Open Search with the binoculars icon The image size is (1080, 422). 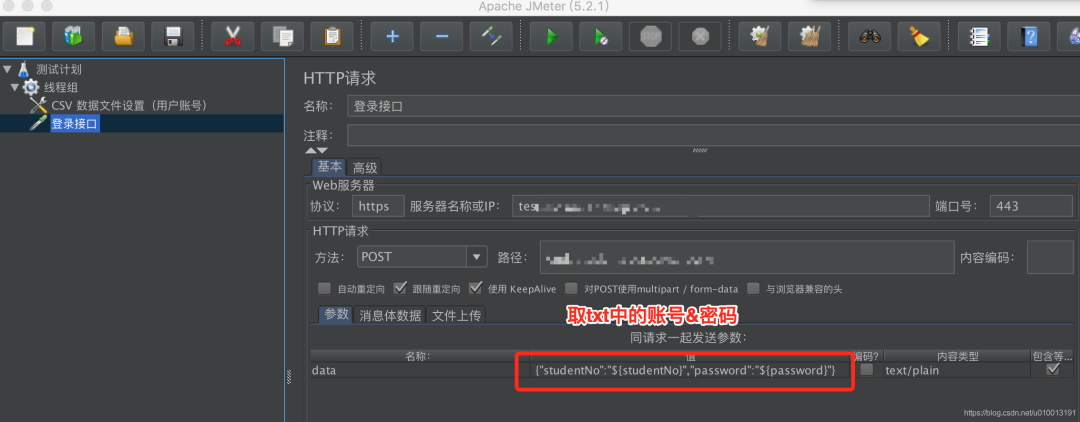870,36
